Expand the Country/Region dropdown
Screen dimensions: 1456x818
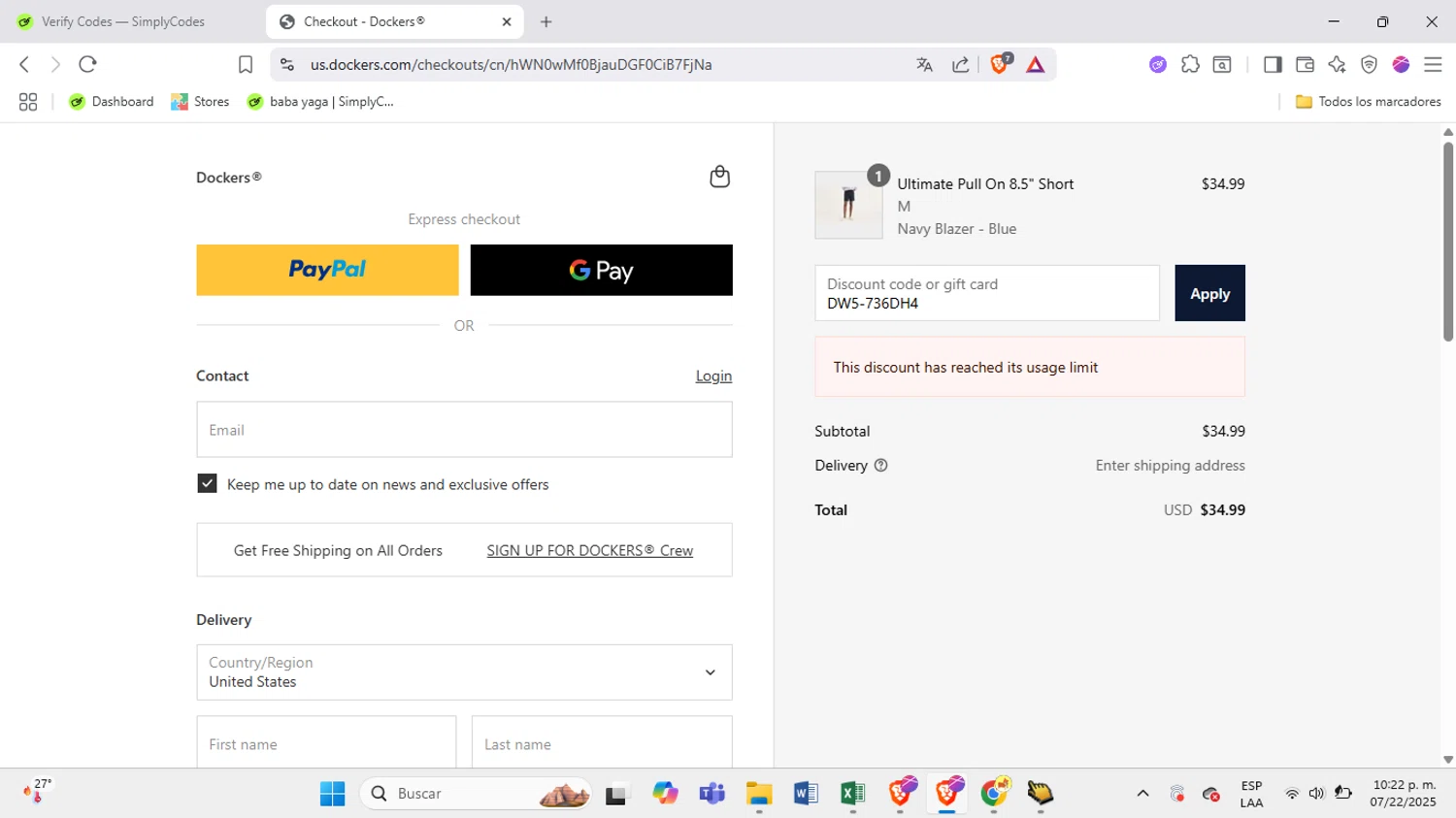464,672
